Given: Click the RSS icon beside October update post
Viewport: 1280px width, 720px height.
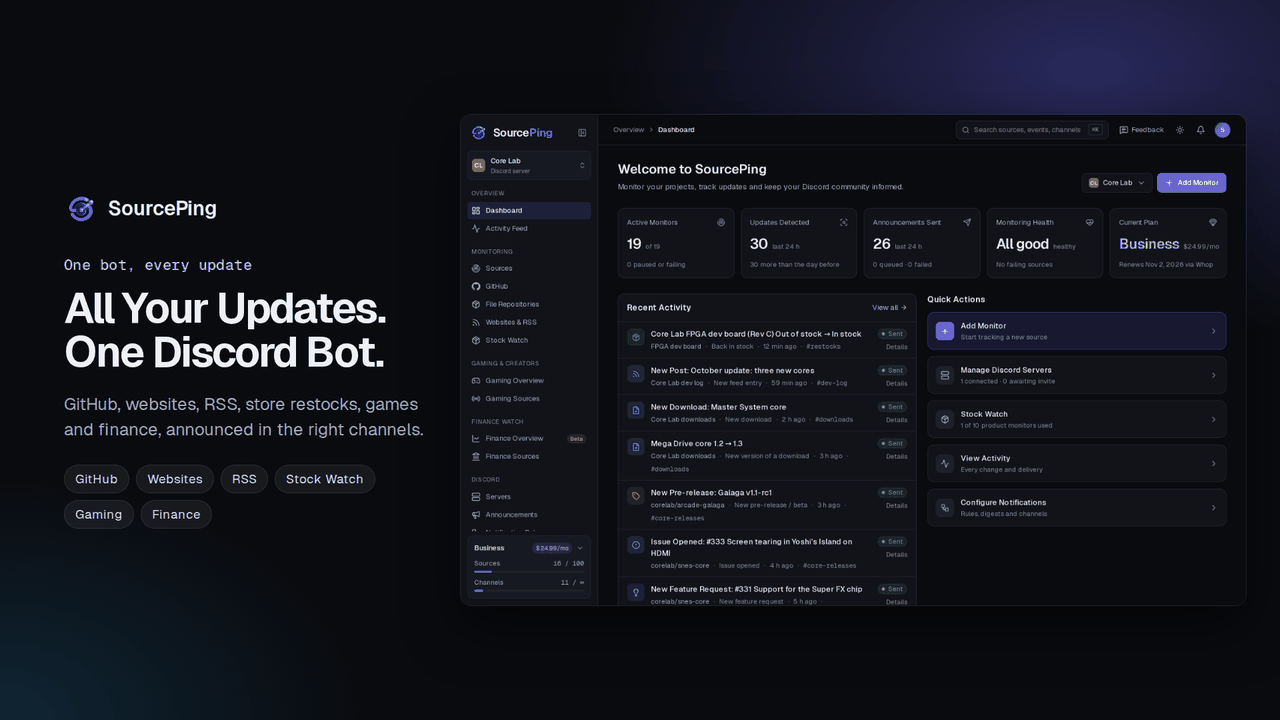Looking at the screenshot, I should click(x=635, y=374).
